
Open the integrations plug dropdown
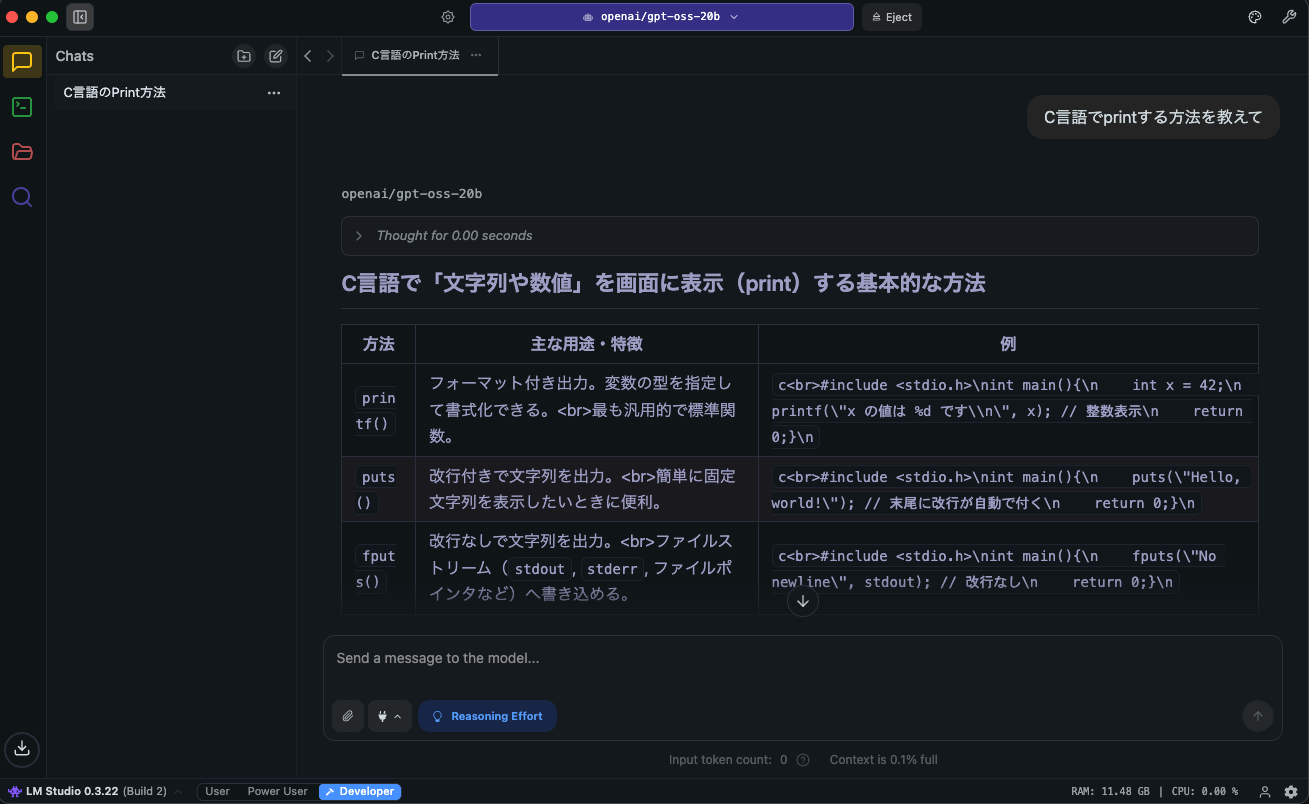(x=390, y=716)
